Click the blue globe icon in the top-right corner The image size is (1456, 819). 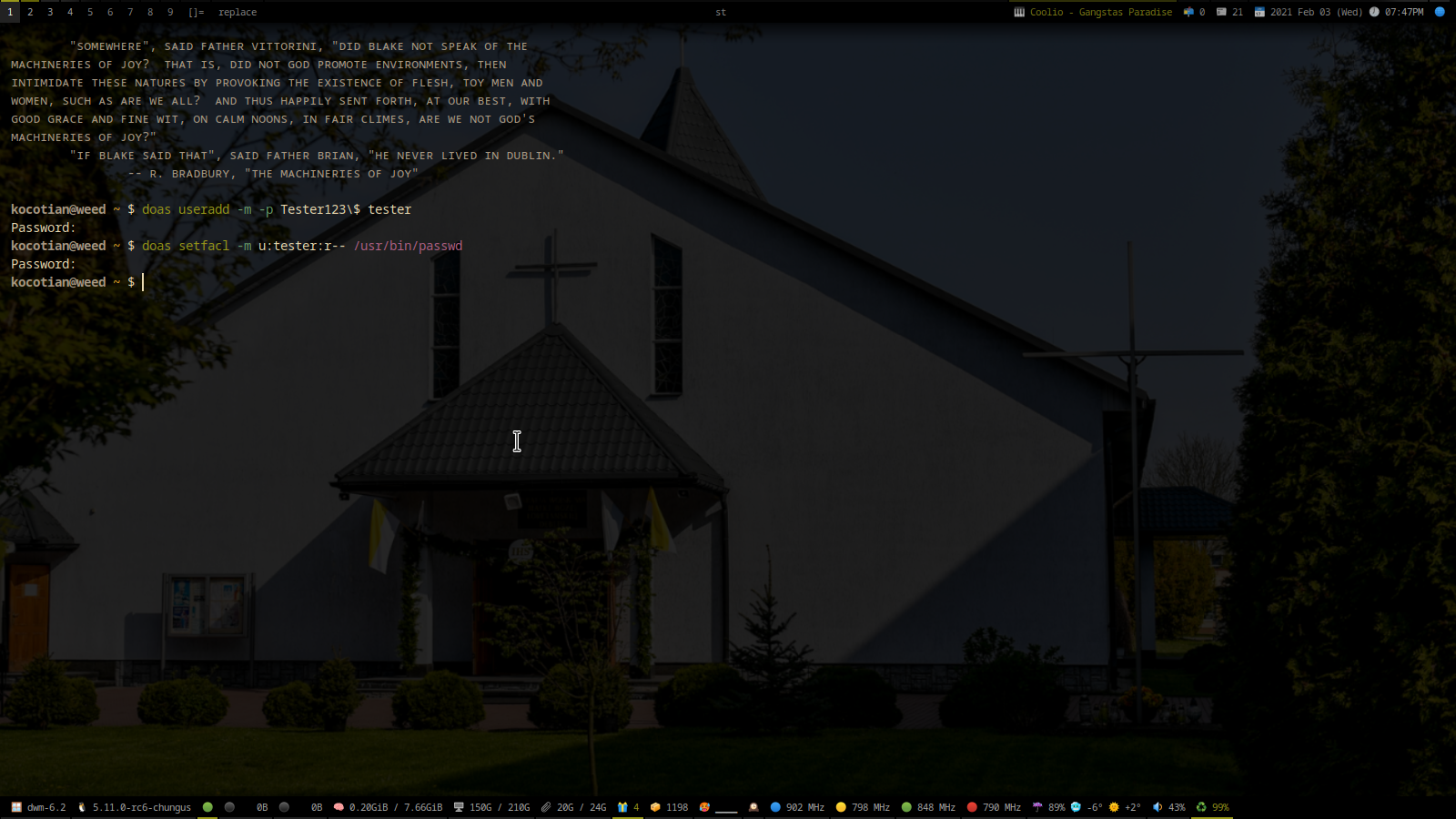1440,12
